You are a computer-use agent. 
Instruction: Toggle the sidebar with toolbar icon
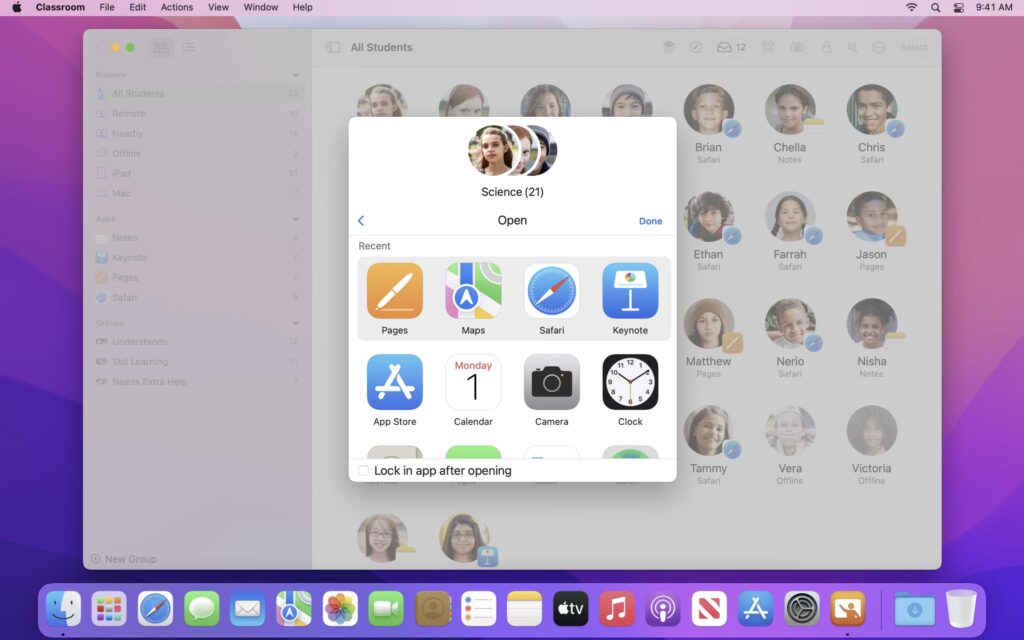coord(332,47)
